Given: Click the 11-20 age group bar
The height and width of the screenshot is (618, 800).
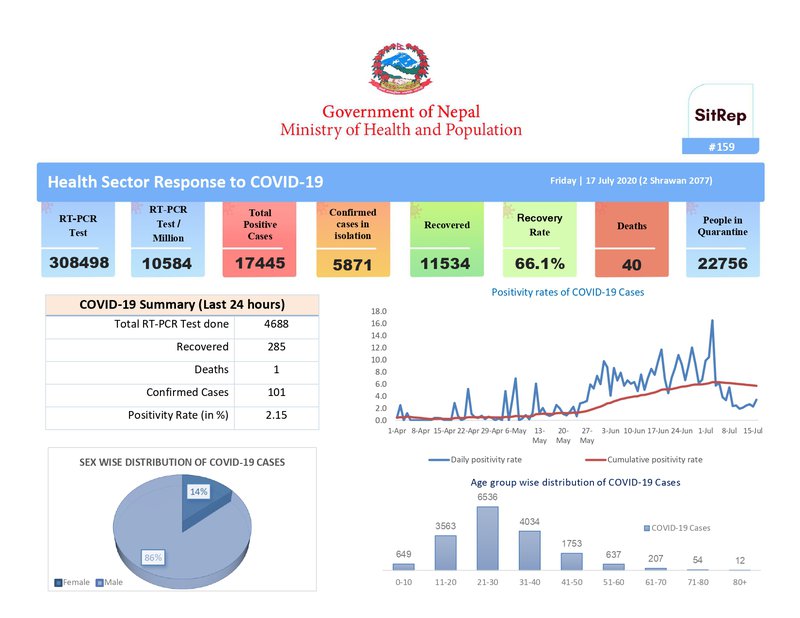Looking at the screenshot, I should 445,553.
